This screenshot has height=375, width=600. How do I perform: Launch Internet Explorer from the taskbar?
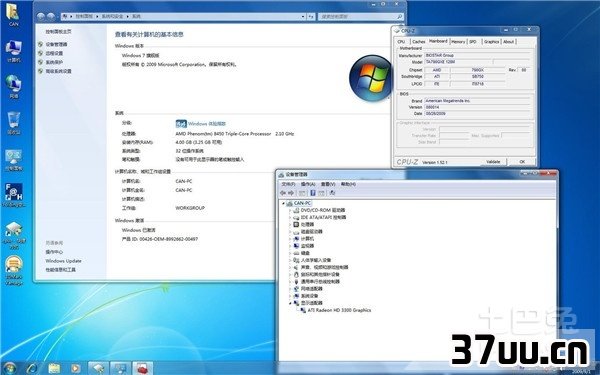pyautogui.click(x=31, y=368)
